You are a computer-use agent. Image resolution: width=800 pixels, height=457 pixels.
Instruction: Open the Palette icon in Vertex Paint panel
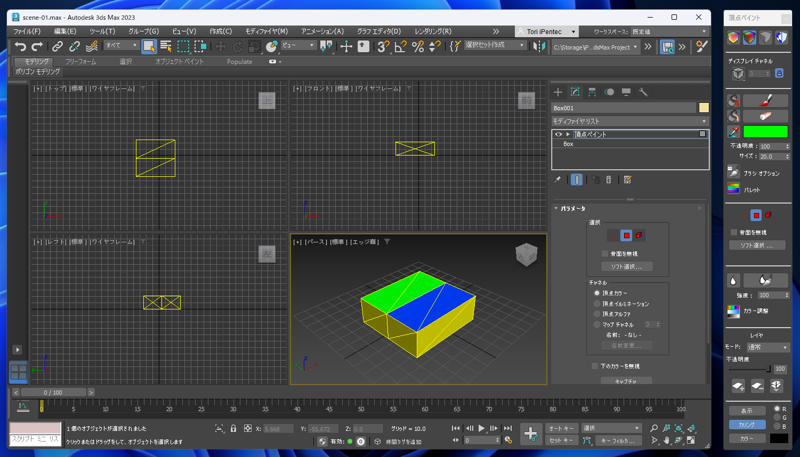pyautogui.click(x=734, y=189)
